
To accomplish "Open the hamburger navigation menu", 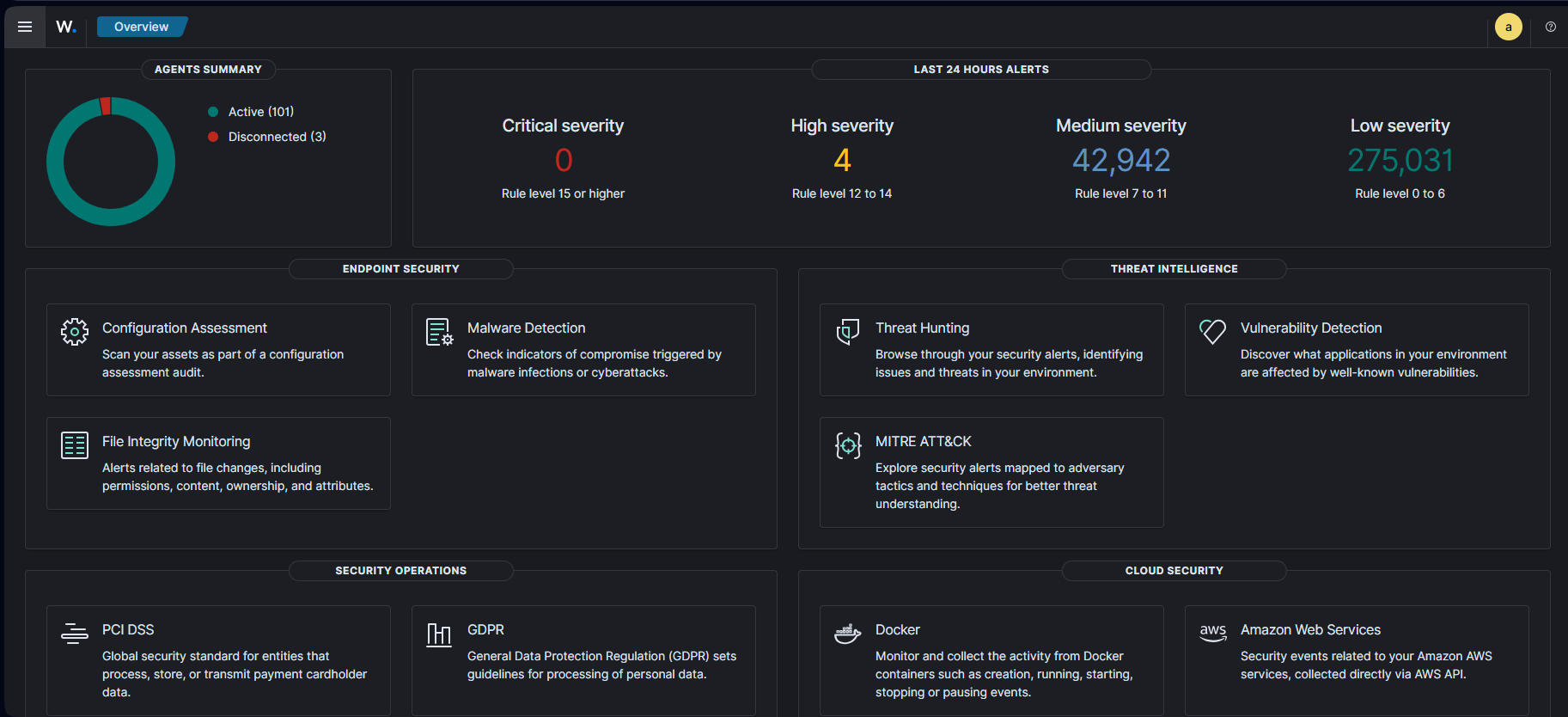I will tap(25, 27).
